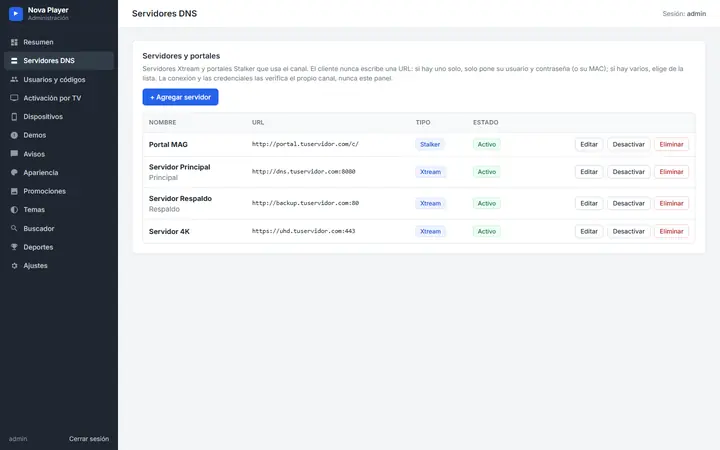Add a new server with Agregar servidor
The width and height of the screenshot is (720, 450).
click(x=180, y=97)
